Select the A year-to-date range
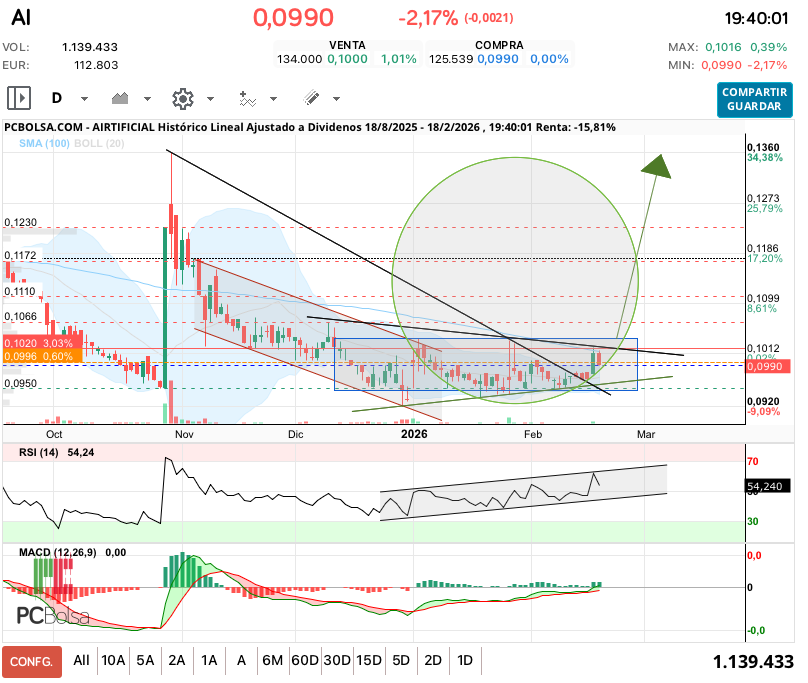This screenshot has height=683, width=808. click(241, 660)
